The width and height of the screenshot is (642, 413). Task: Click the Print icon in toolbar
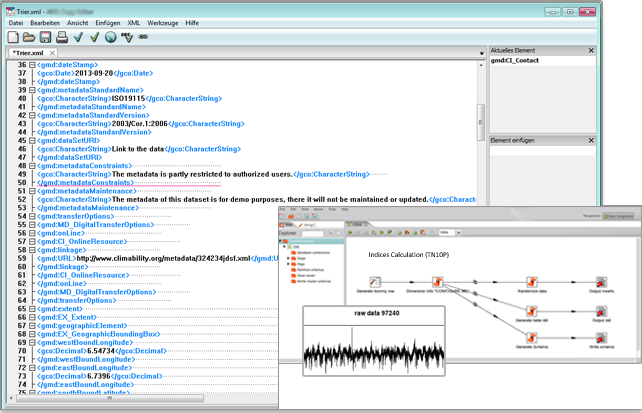(x=61, y=37)
